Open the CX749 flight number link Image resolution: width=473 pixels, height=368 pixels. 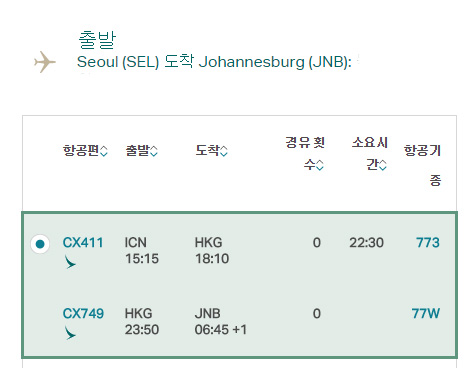click(83, 313)
